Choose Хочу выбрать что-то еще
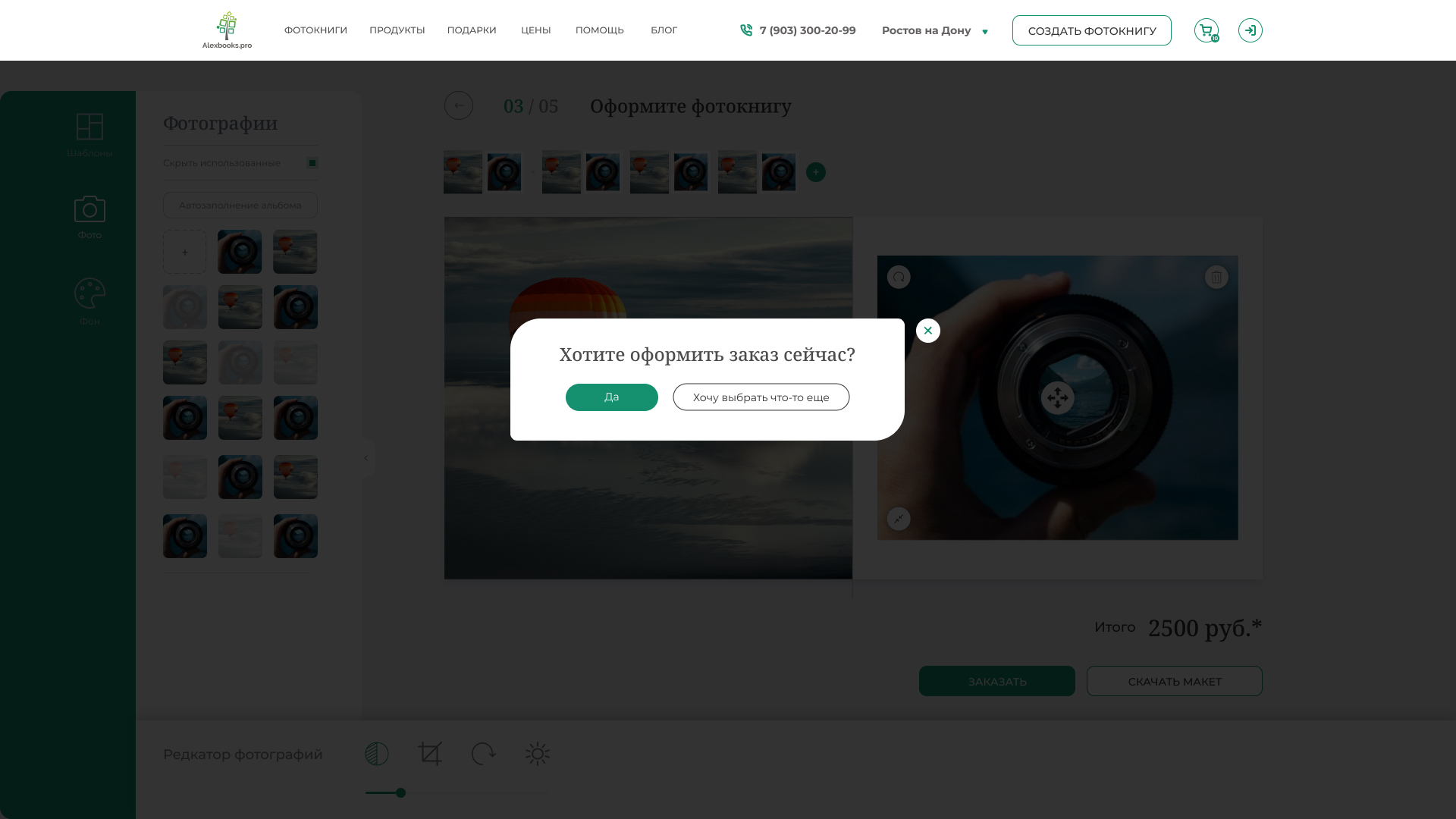 [761, 397]
